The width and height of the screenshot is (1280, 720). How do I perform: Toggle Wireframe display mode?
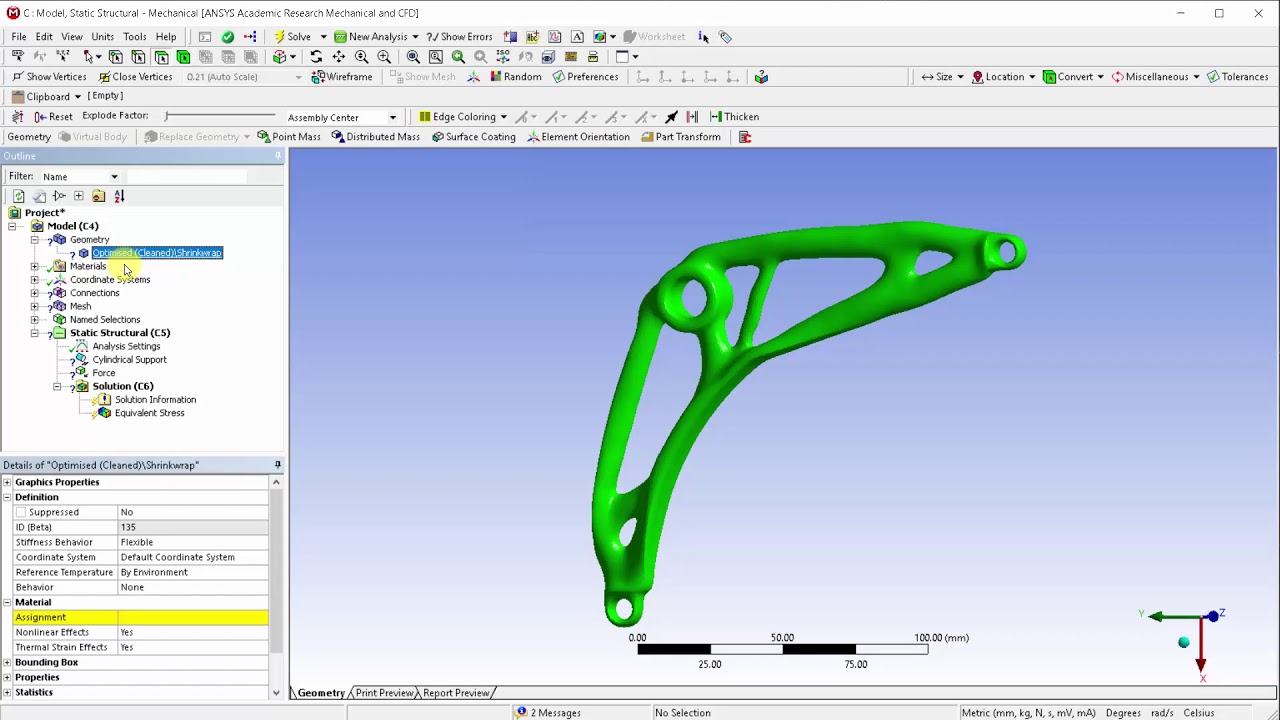point(342,77)
